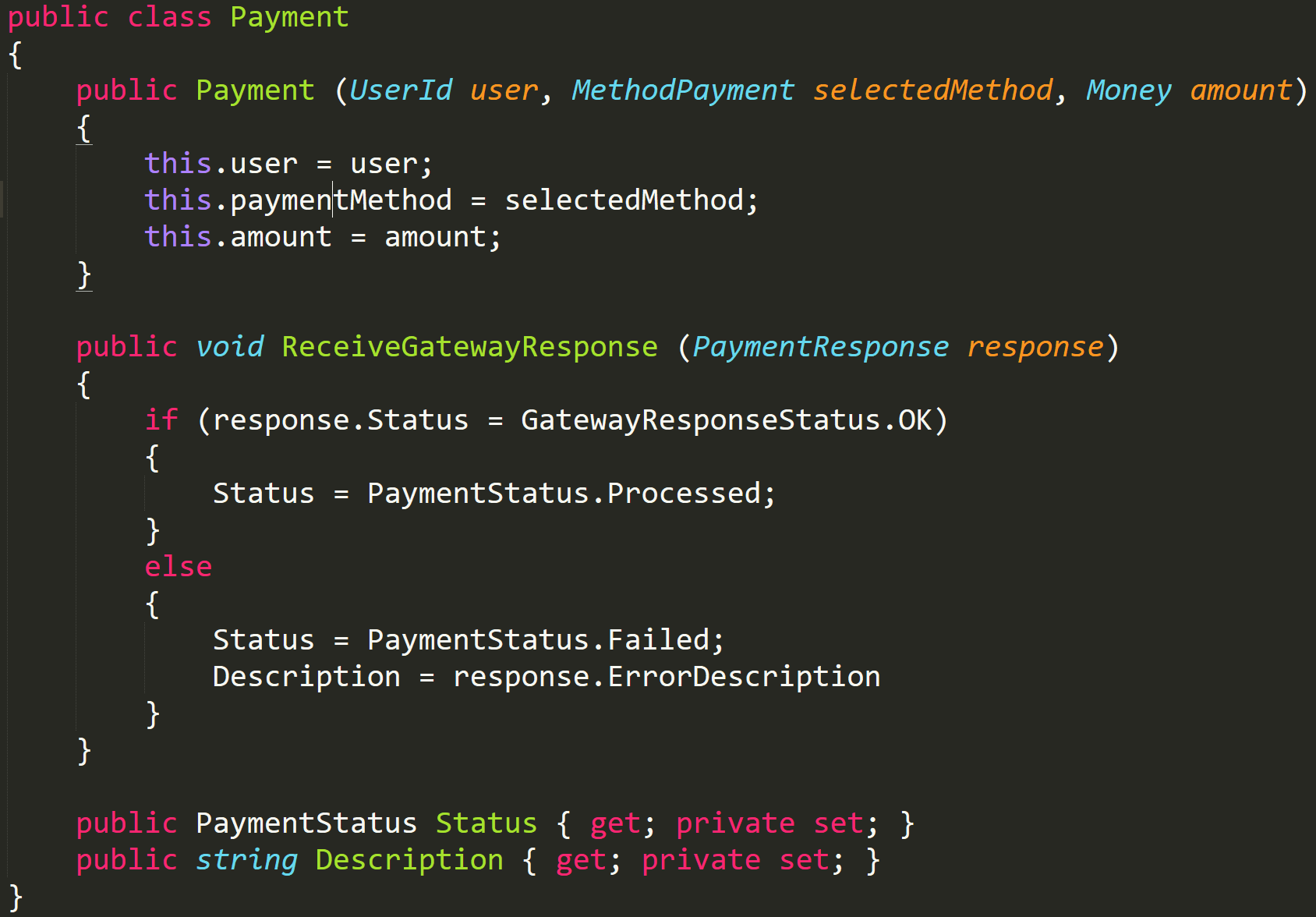1316x917 pixels.
Task: Click the Money type in constructor signature
Action: pyautogui.click(x=1128, y=90)
